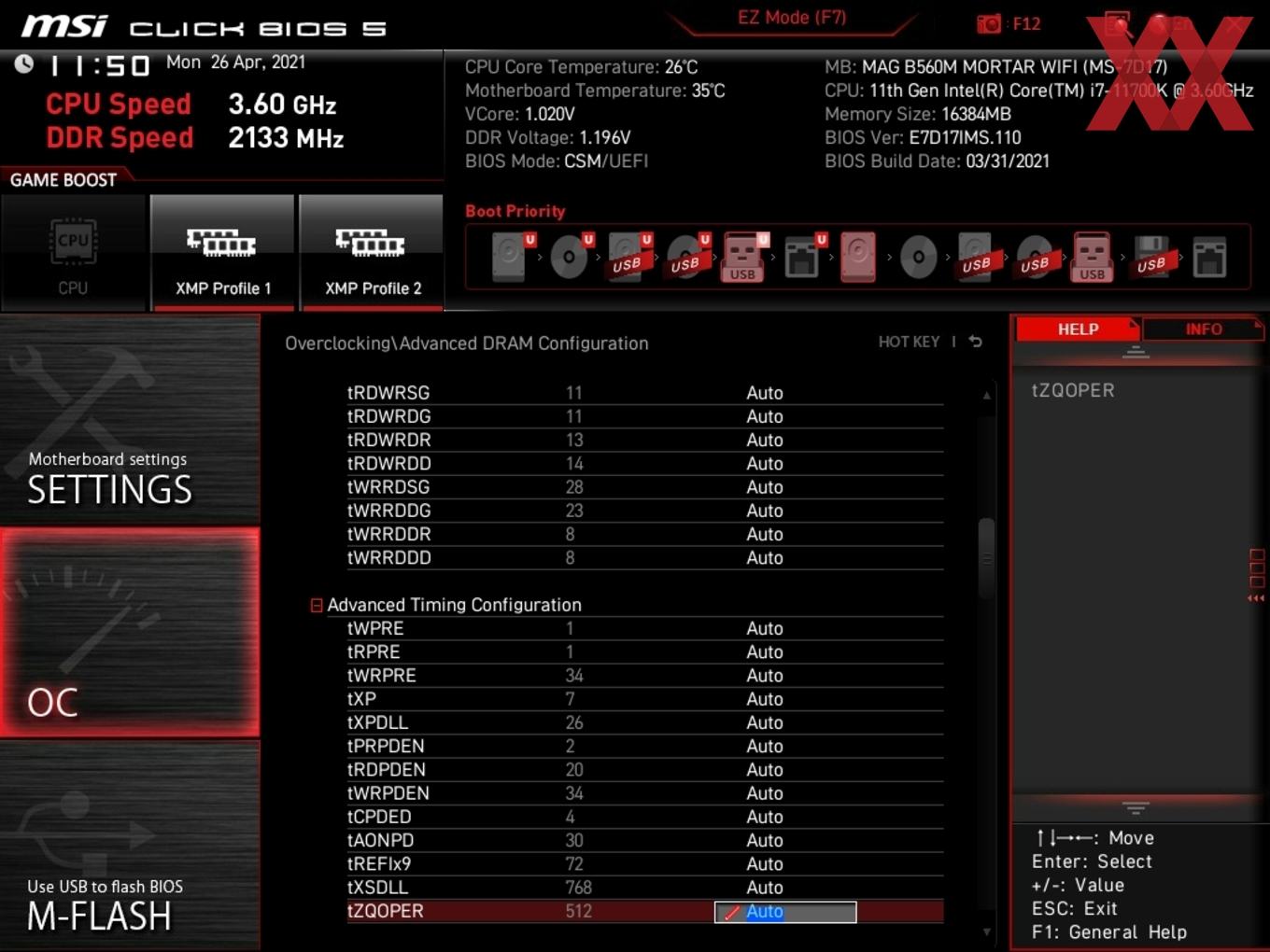The width and height of the screenshot is (1270, 952).
Task: Select the tWRPRE timing row
Action: [x=645, y=676]
